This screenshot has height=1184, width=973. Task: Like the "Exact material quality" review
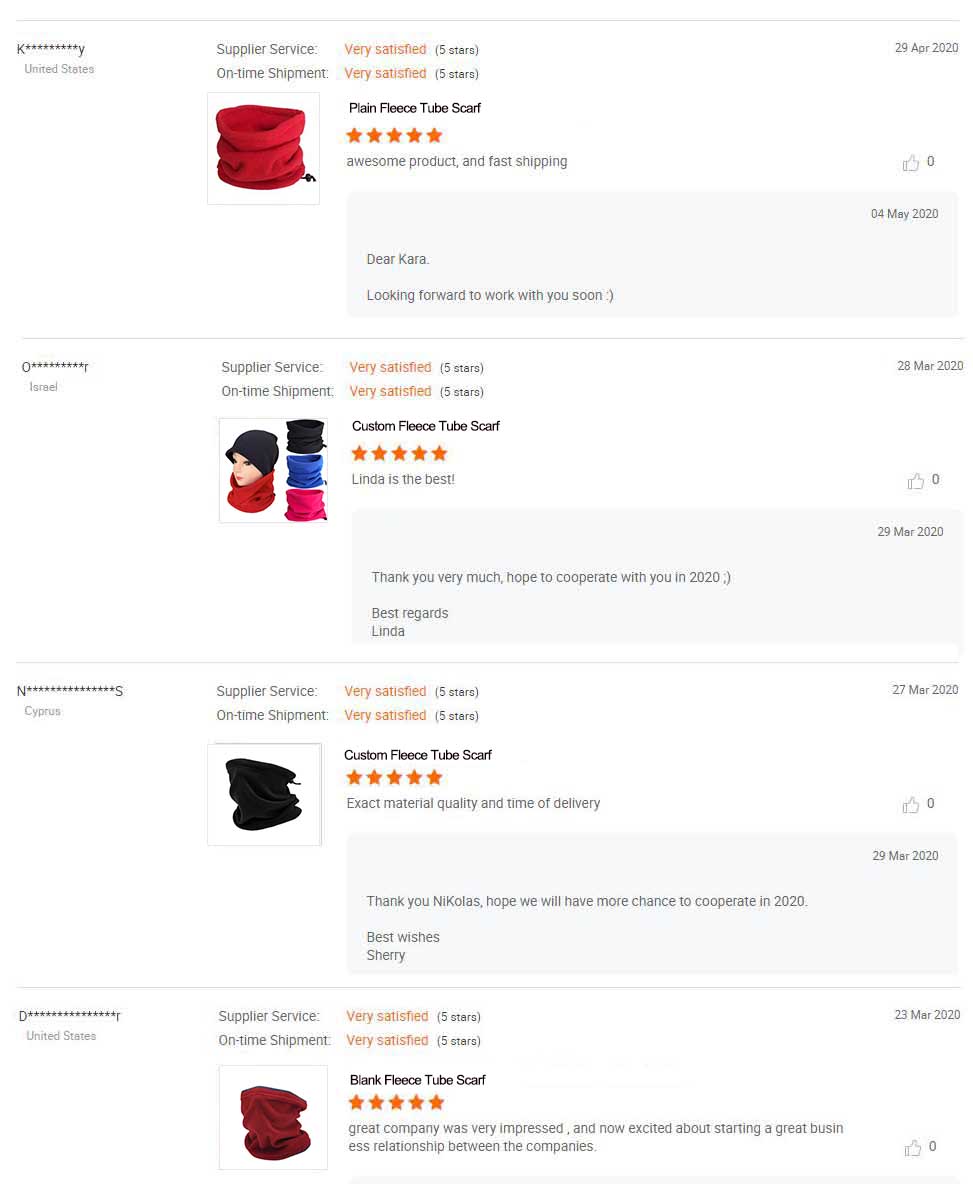[x=911, y=805]
